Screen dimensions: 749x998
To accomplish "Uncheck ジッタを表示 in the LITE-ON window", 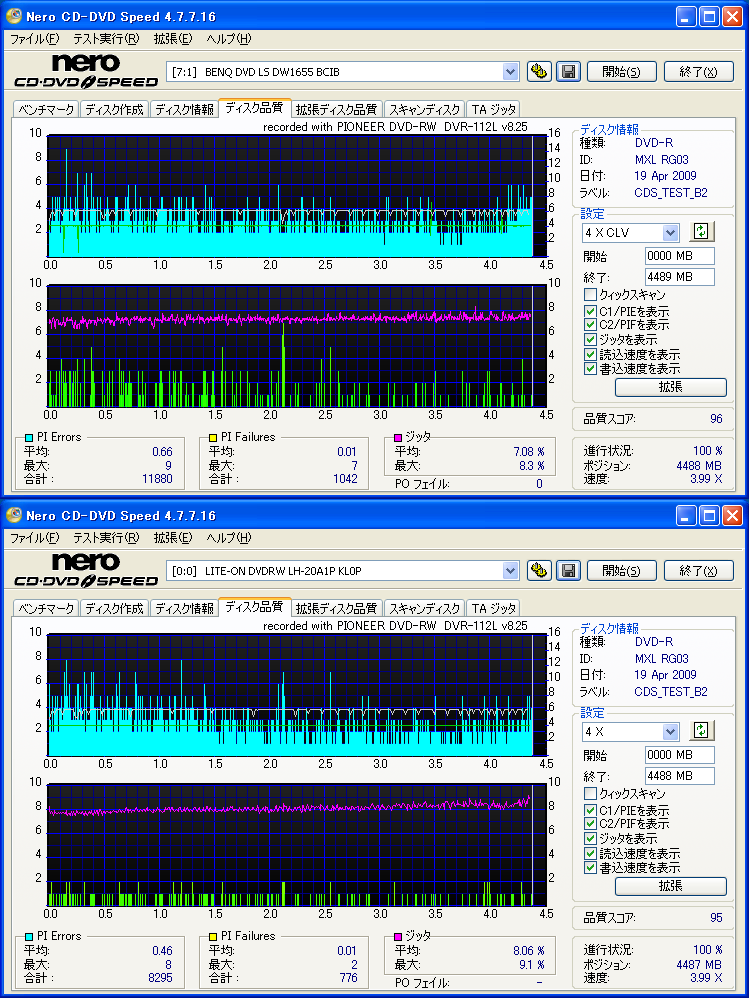I will [590, 839].
